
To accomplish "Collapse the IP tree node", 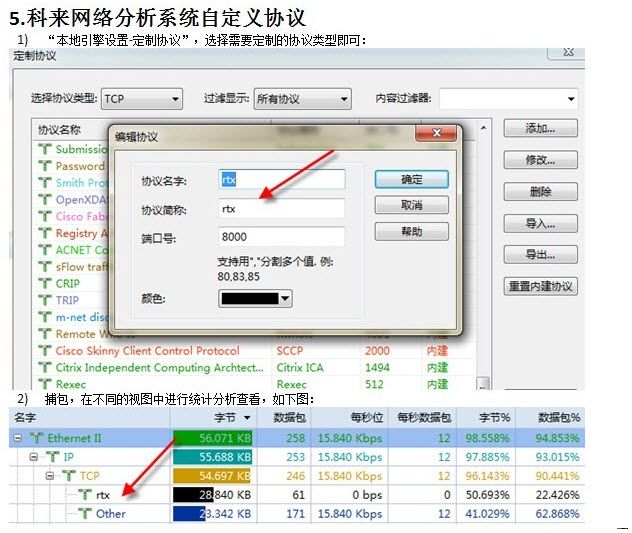I will click(x=34, y=457).
